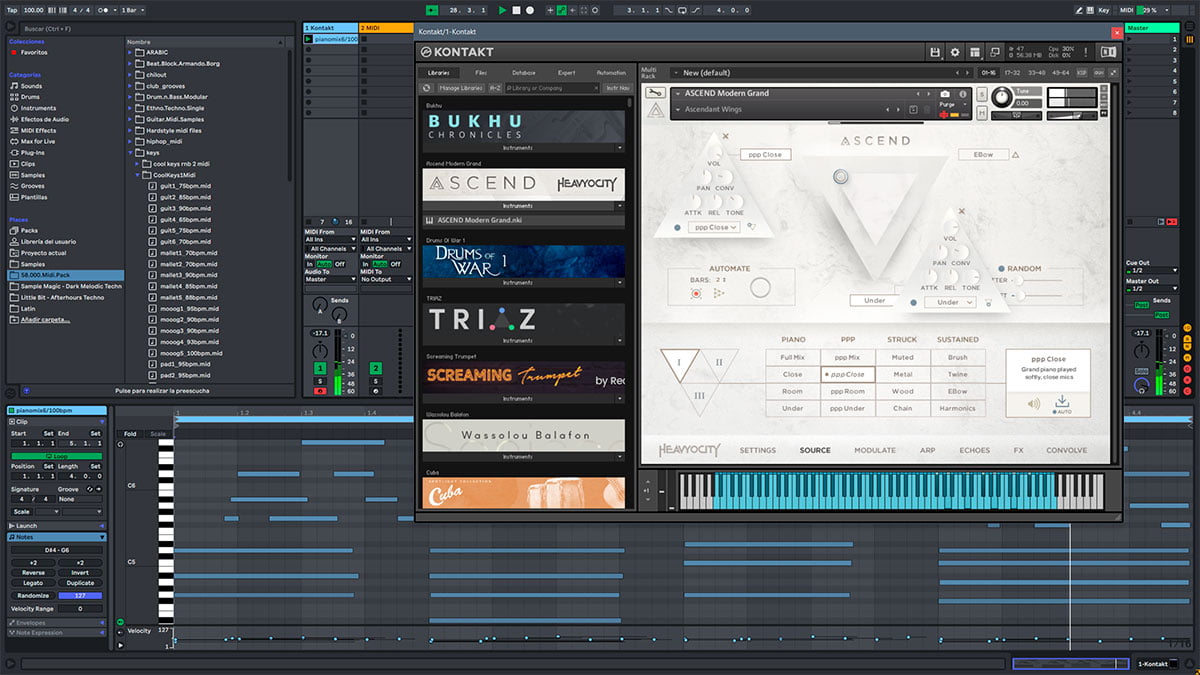Take snapshot using the camera icon

[945, 94]
